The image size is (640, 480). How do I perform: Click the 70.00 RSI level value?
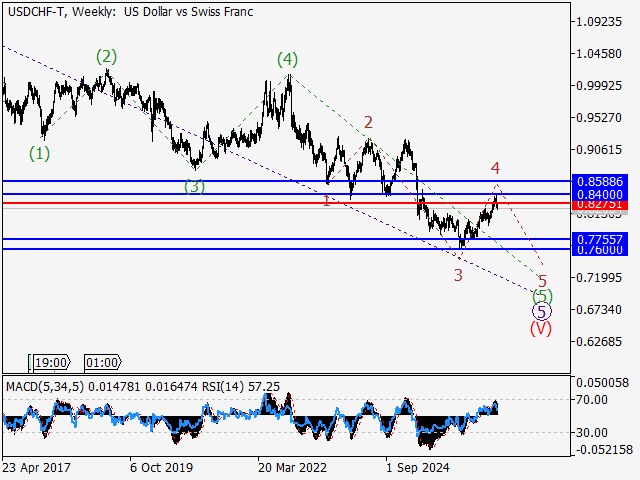tap(592, 400)
